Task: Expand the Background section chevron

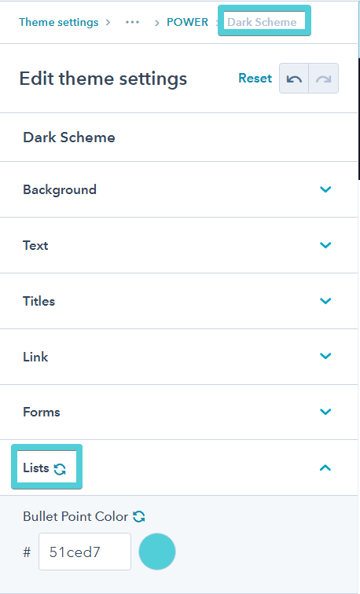Action: pyautogui.click(x=326, y=189)
